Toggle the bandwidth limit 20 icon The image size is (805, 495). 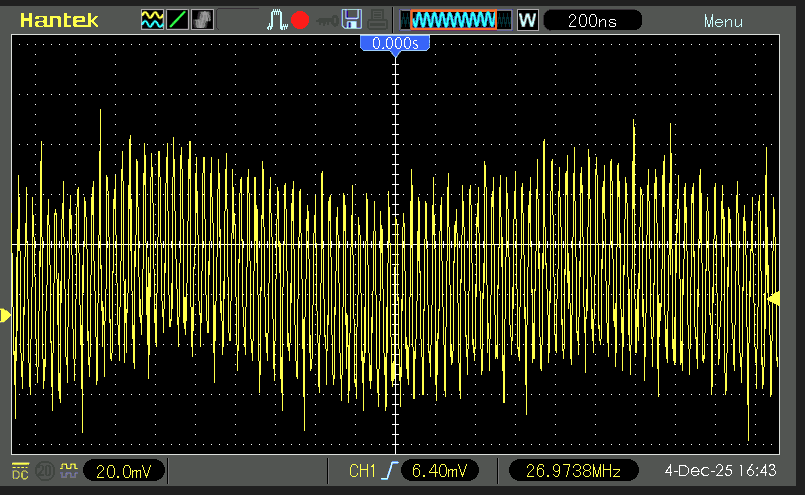[45, 470]
